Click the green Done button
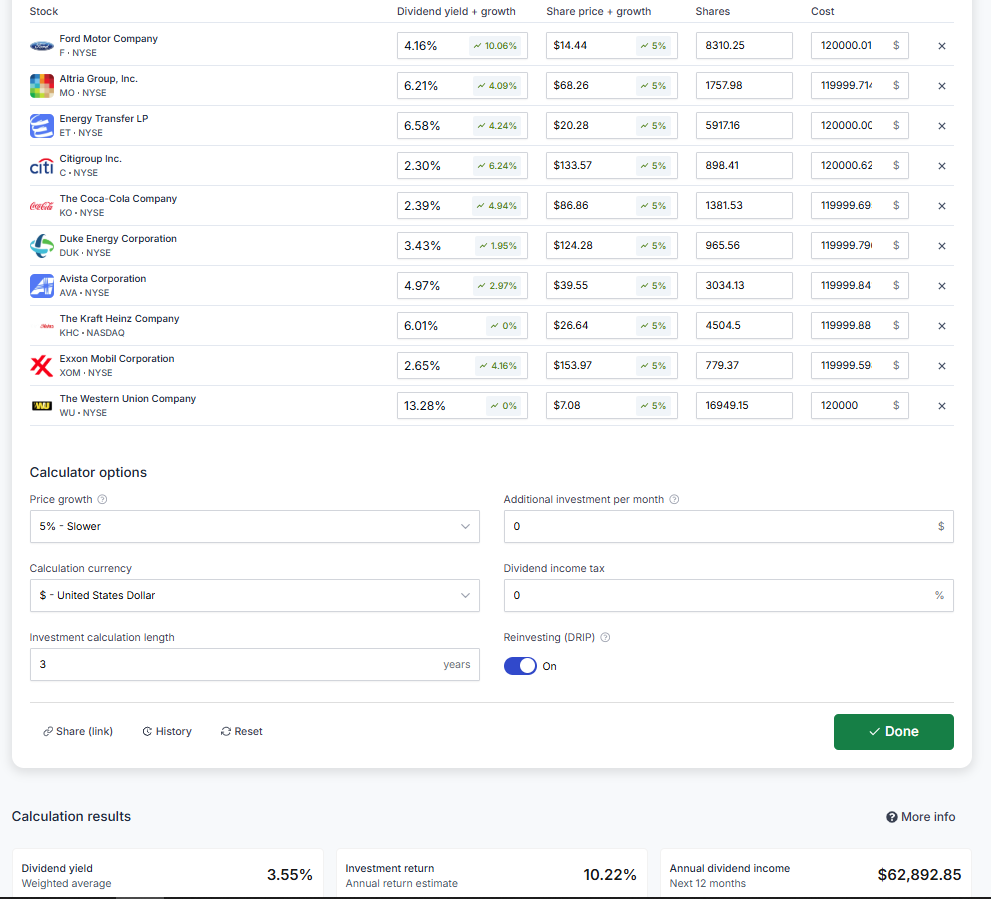 point(894,732)
